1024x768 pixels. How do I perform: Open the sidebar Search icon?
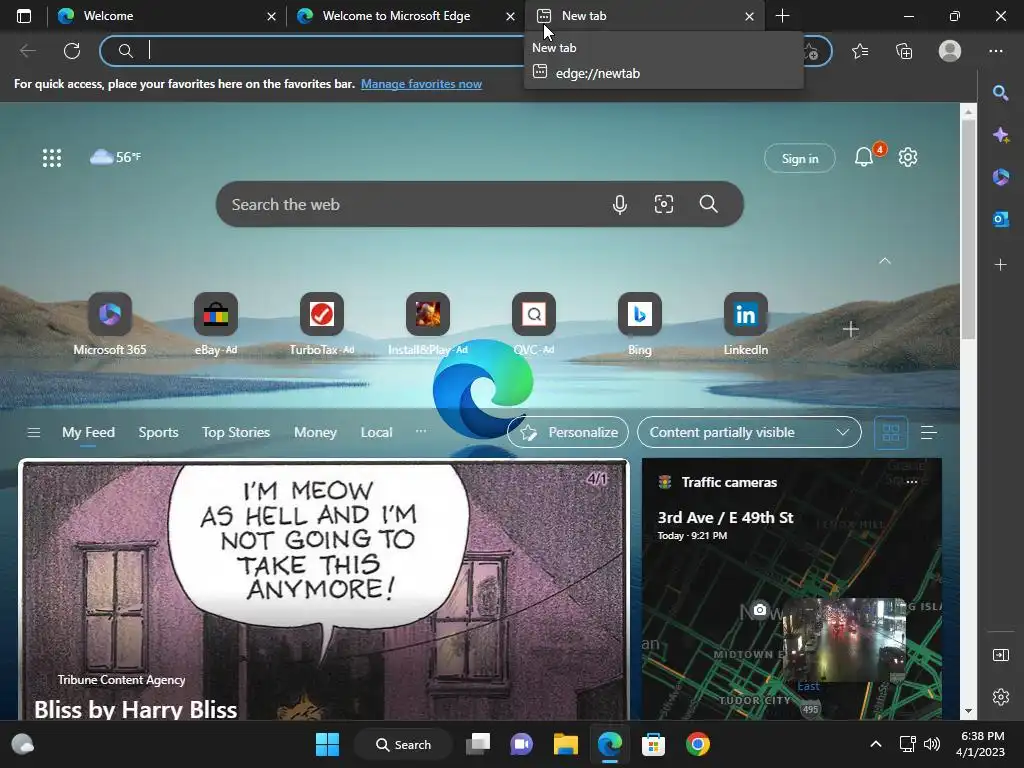tap(1000, 93)
